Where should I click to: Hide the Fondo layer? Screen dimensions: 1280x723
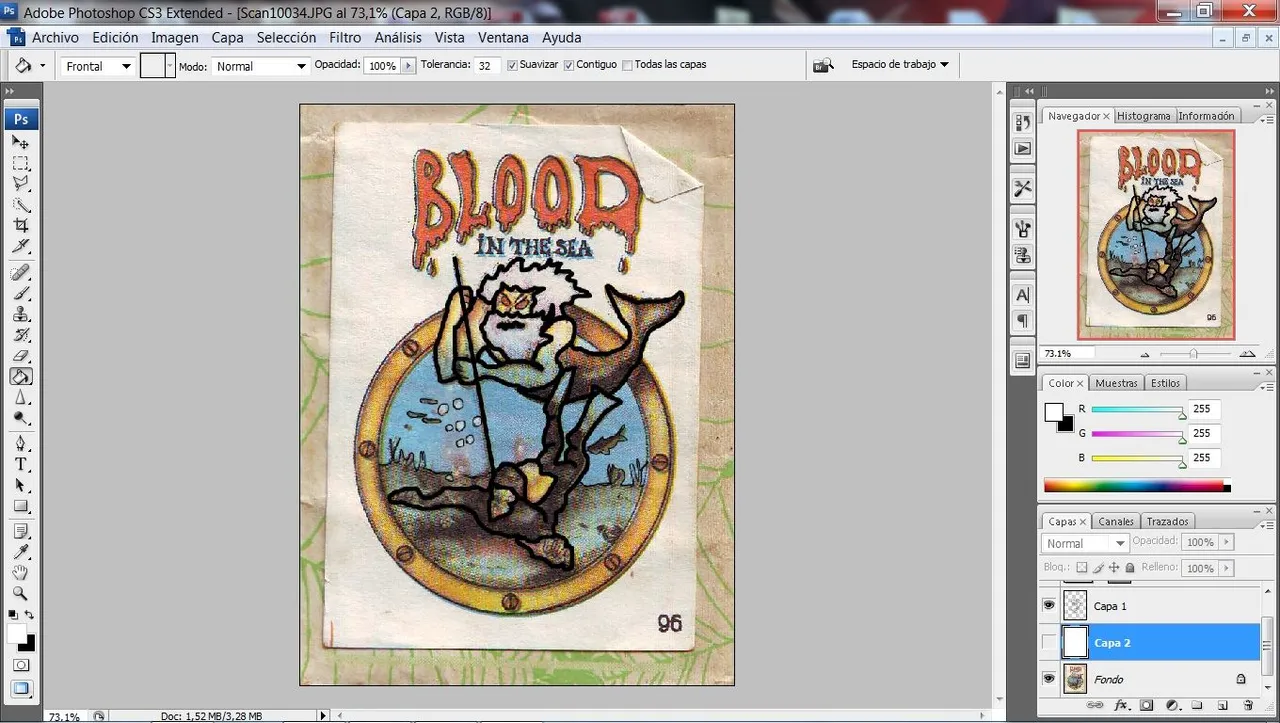point(1048,679)
